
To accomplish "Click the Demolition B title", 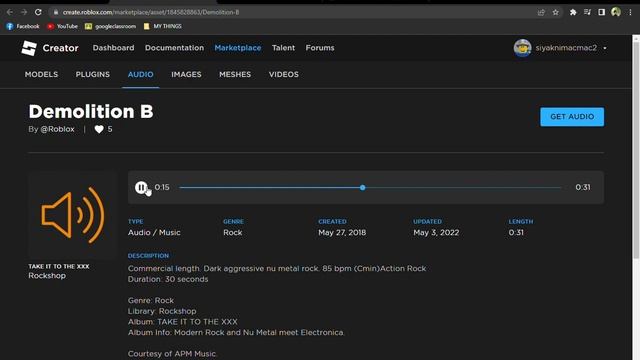I will tap(91, 111).
